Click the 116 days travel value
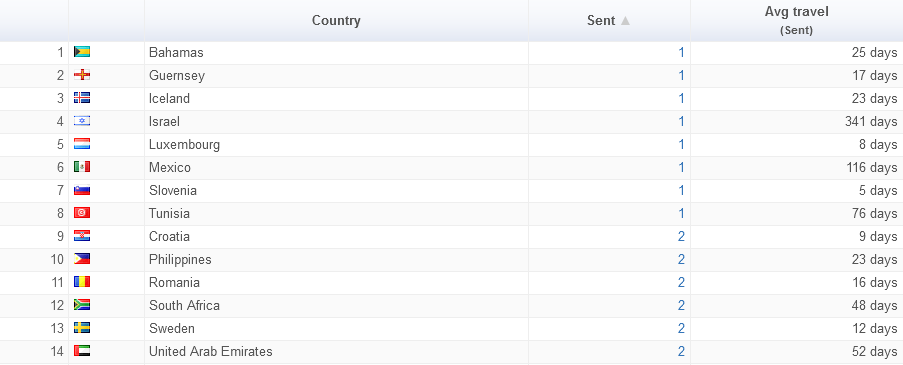Viewport: 903px width, 365px height. click(x=872, y=168)
